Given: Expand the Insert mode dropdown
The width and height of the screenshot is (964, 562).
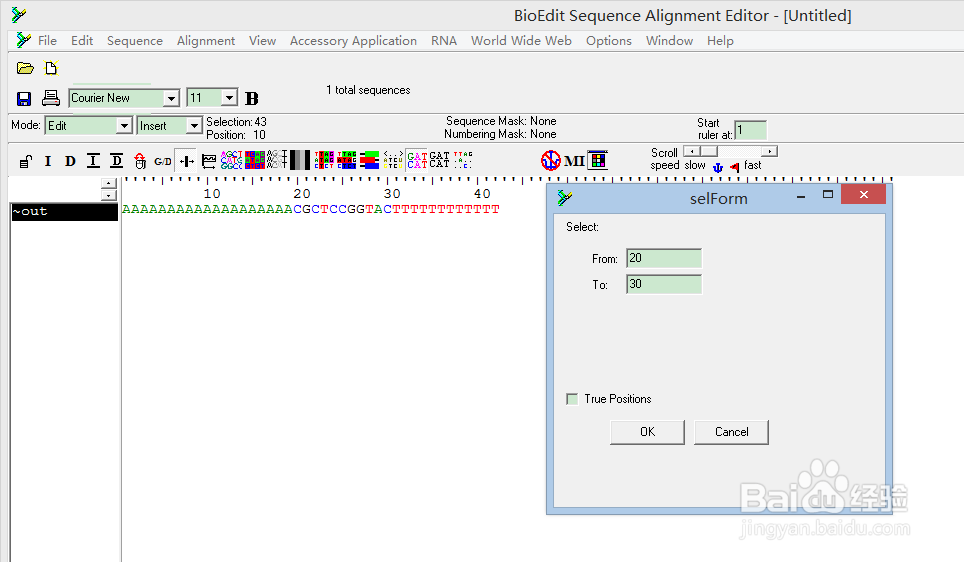Looking at the screenshot, I should tap(194, 125).
